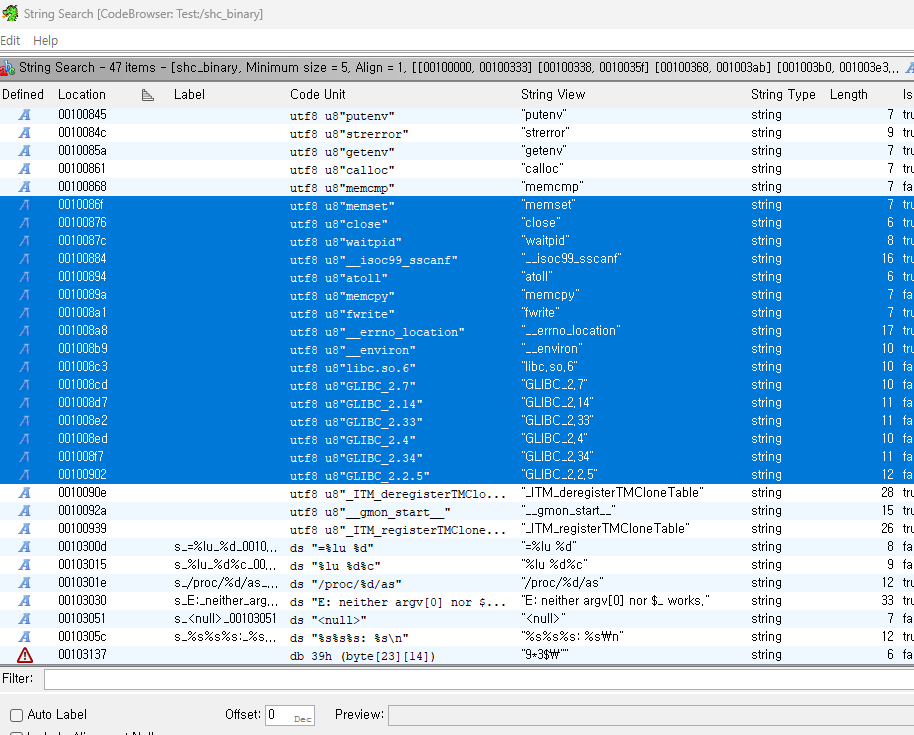
Task: Select location cell 0010084c
Action: 82,133
